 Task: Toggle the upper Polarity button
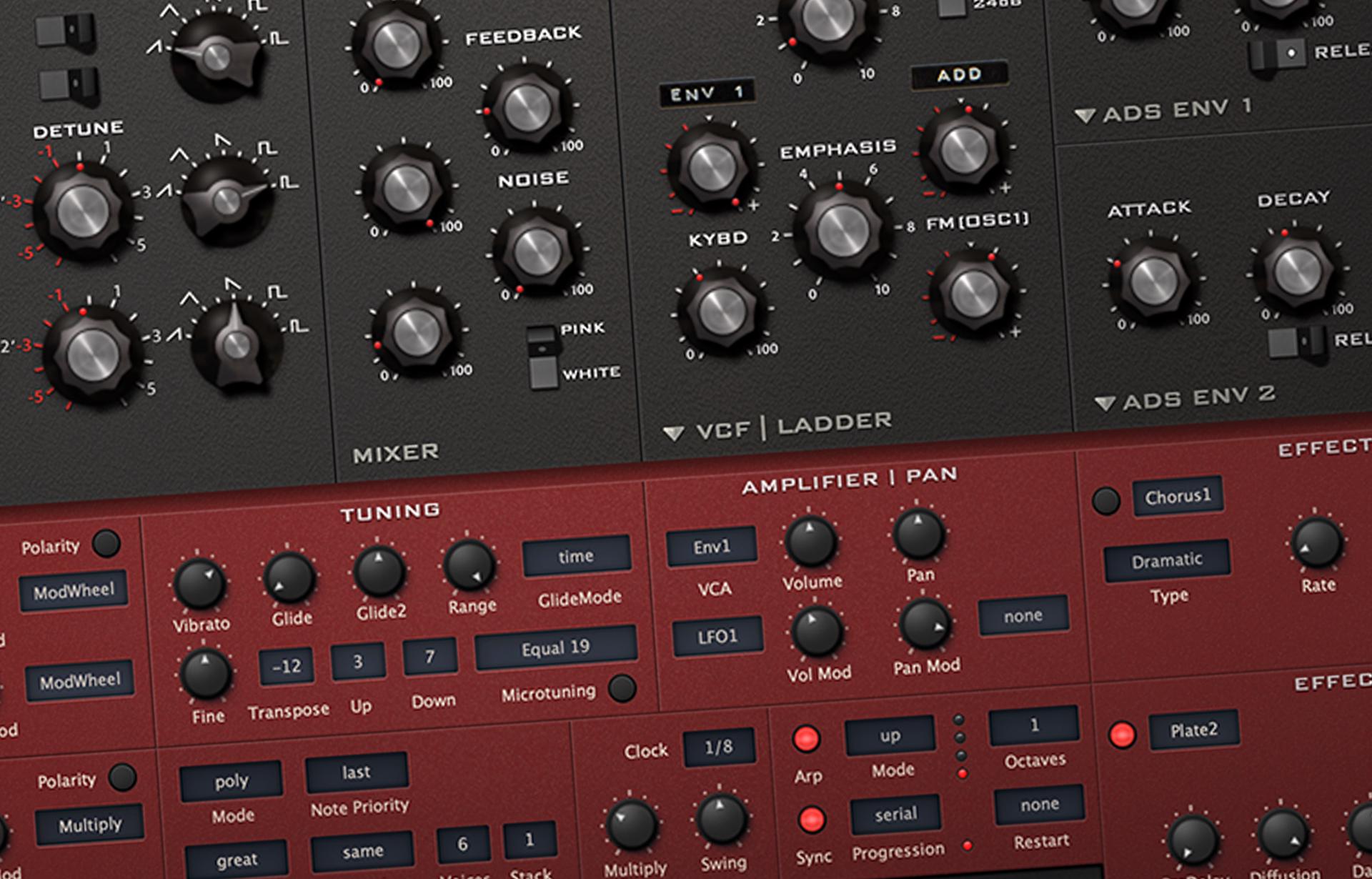[106, 543]
